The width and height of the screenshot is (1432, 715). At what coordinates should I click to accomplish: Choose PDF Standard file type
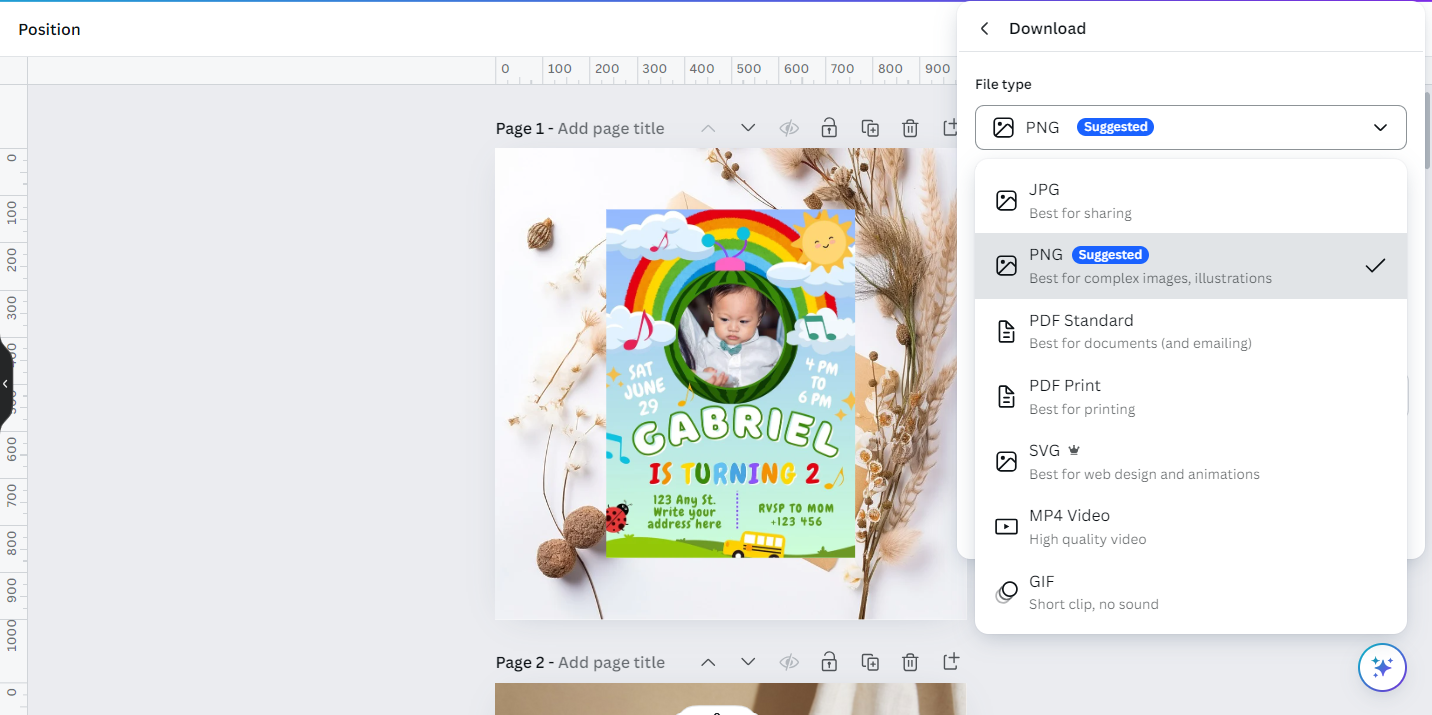pyautogui.click(x=1190, y=331)
